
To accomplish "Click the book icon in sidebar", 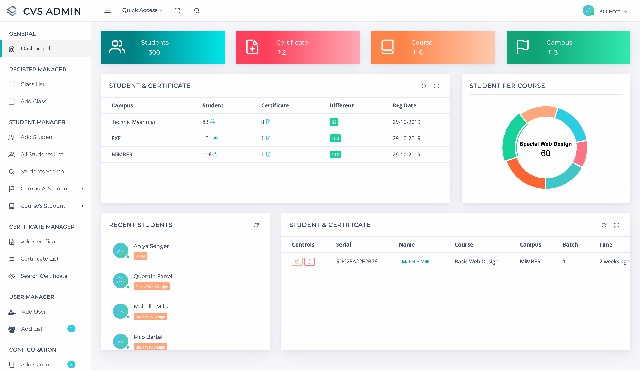I will point(11,206).
